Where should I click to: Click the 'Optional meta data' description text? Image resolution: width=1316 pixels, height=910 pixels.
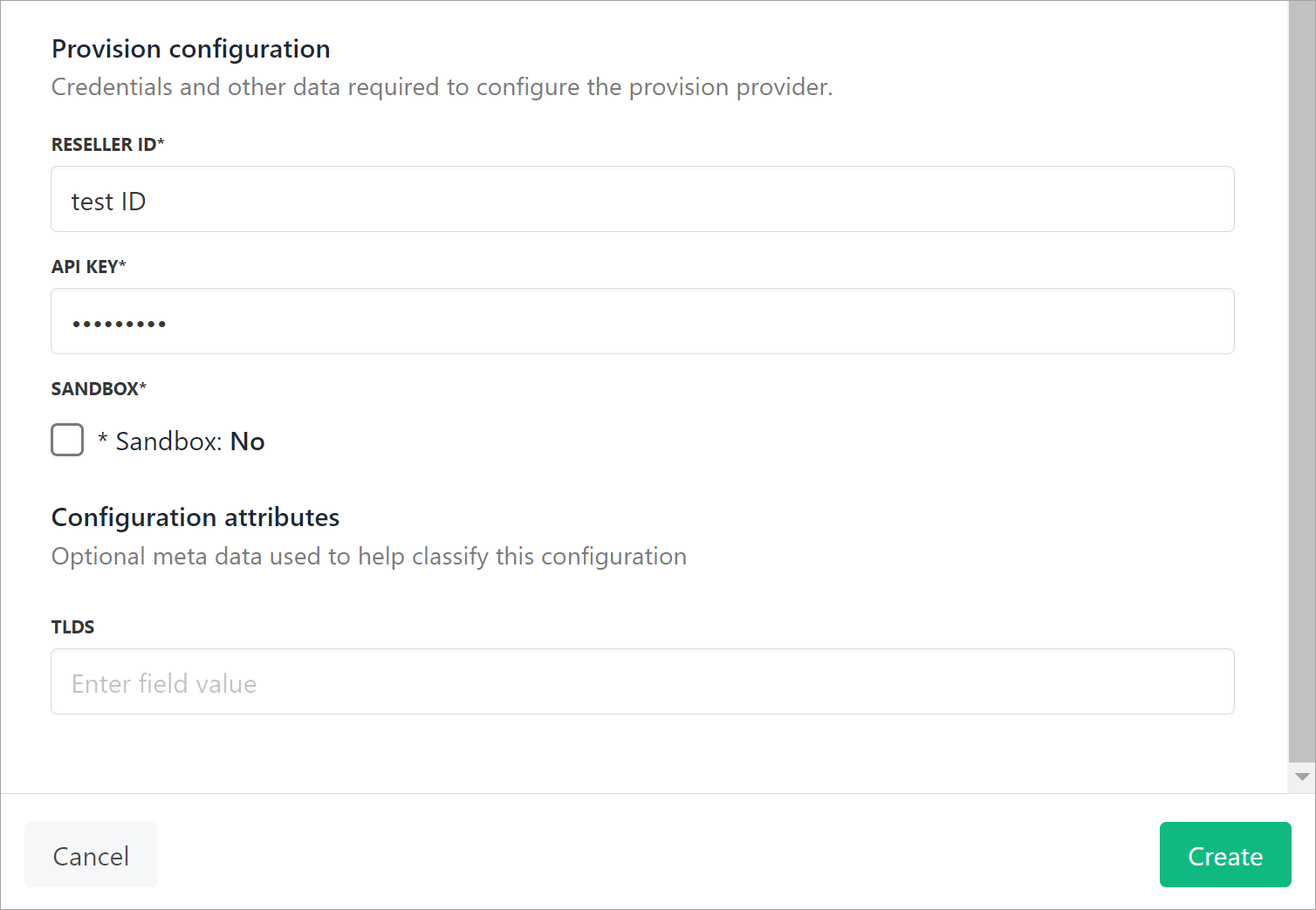(368, 557)
